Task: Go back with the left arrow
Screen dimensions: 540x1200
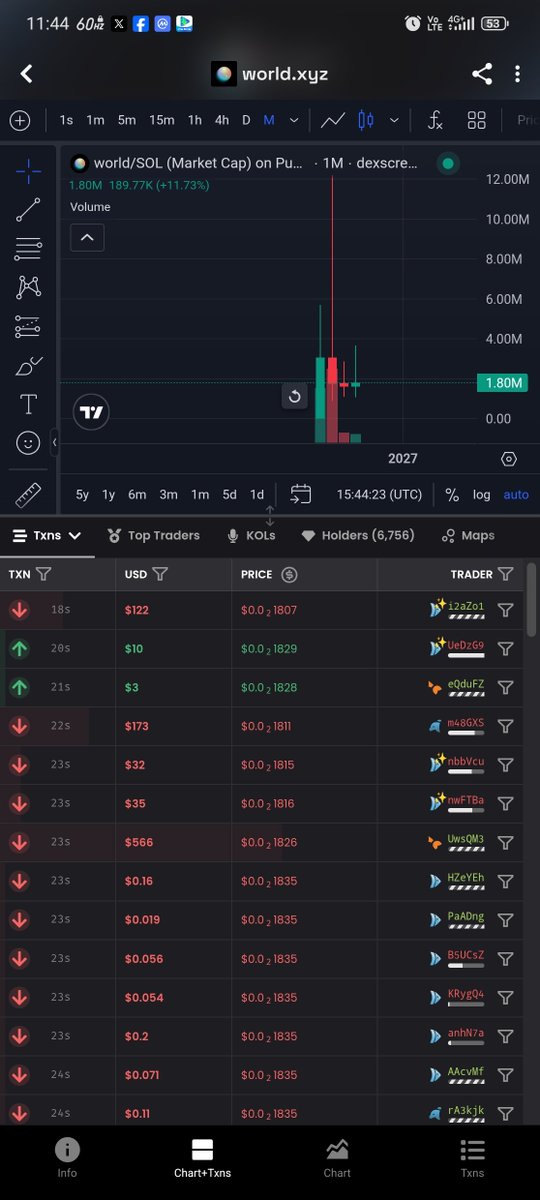Action: [x=27, y=74]
